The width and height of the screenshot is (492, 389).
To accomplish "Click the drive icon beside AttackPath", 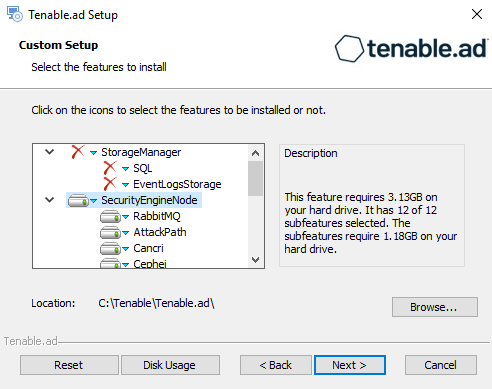I will (110, 233).
